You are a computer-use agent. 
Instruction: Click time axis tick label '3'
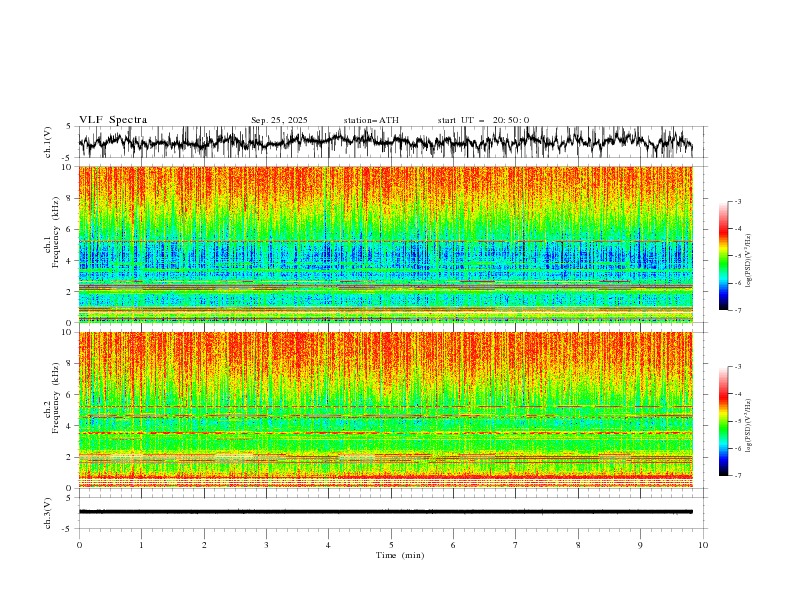tap(266, 545)
